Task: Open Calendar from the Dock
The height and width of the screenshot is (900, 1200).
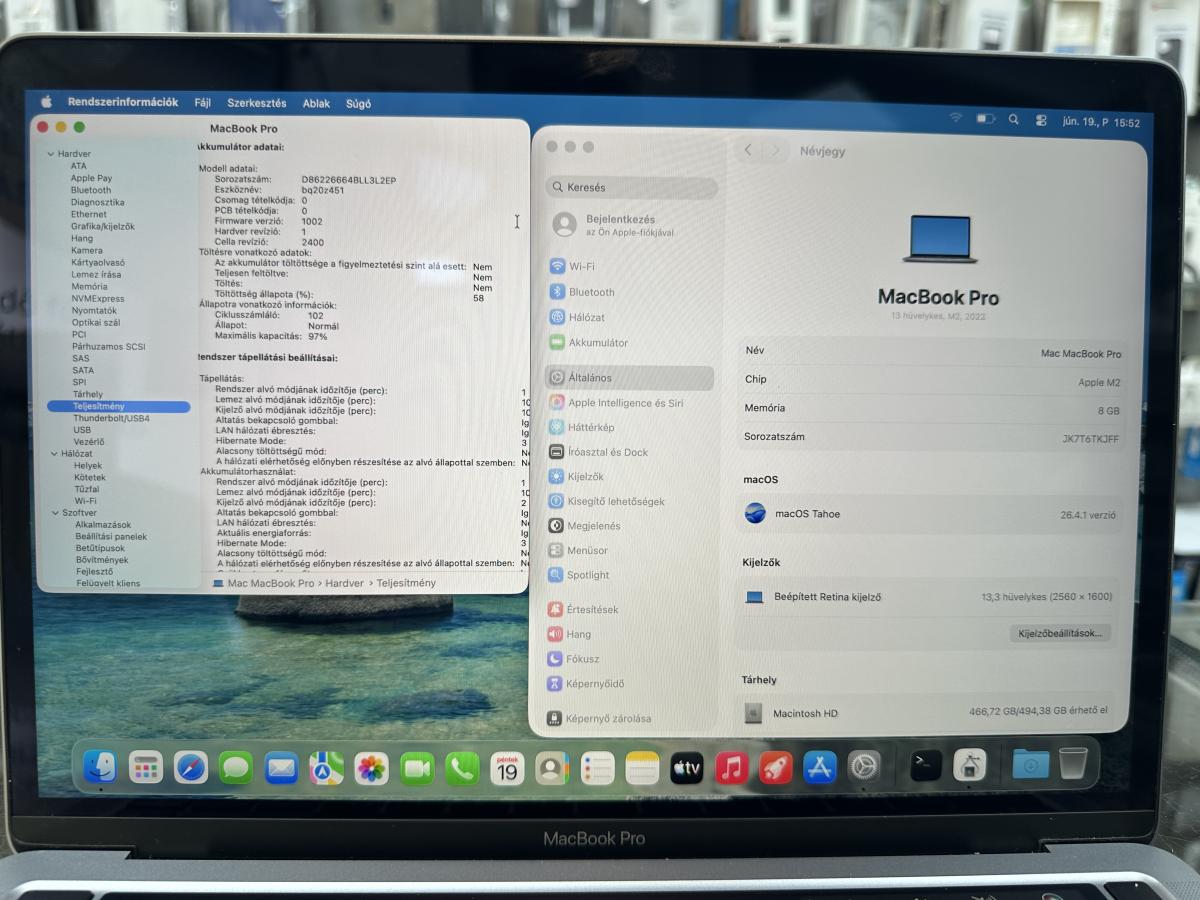Action: tap(507, 768)
